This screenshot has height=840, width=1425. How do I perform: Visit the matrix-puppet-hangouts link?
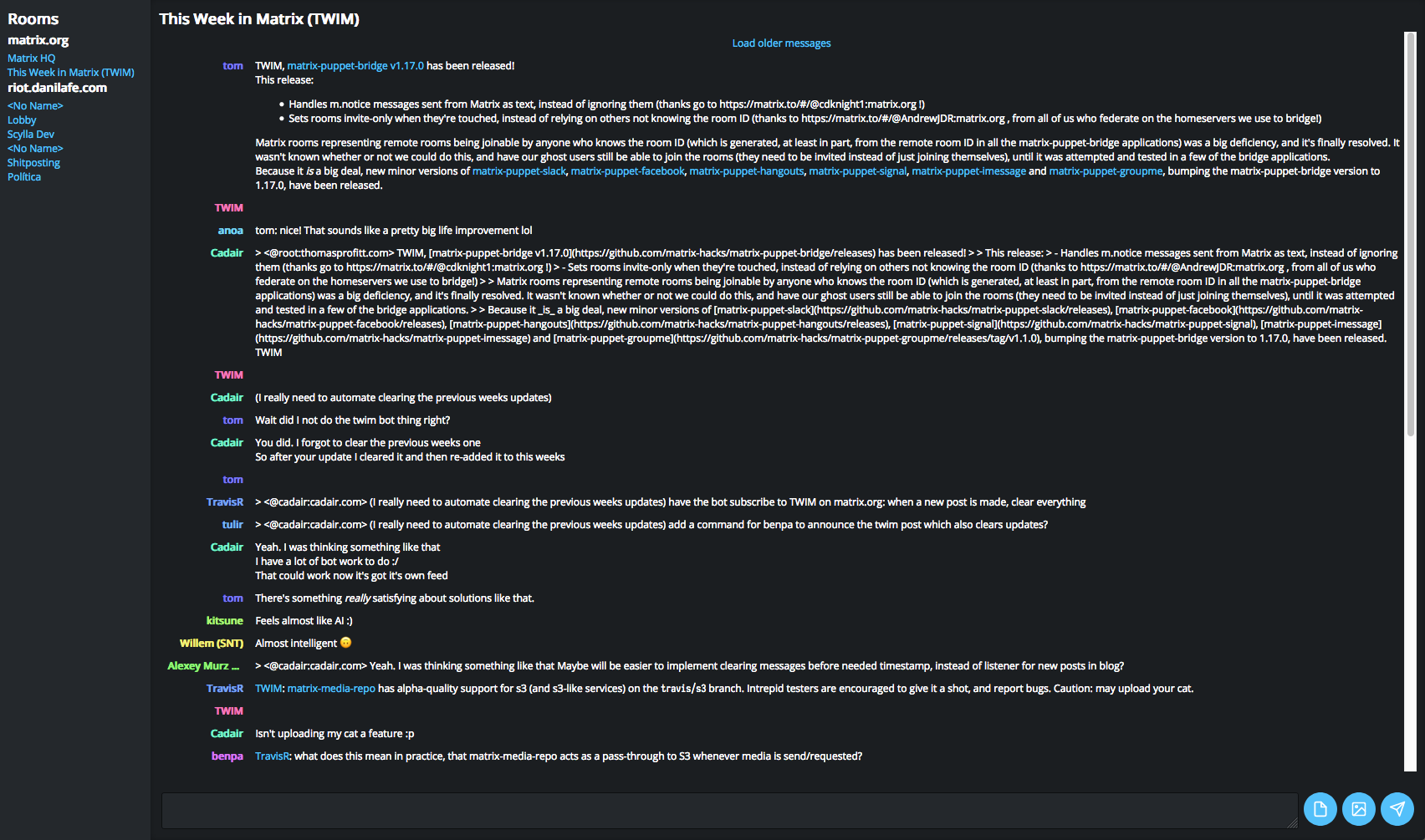(746, 171)
